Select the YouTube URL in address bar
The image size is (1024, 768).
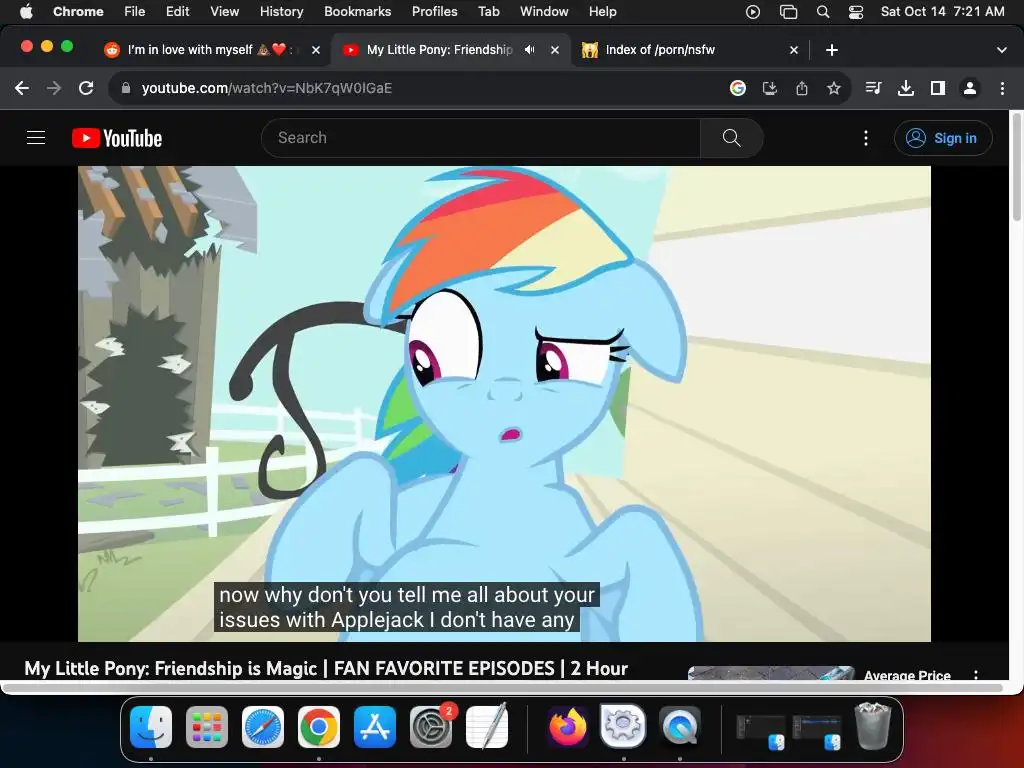pyautogui.click(x=266, y=88)
